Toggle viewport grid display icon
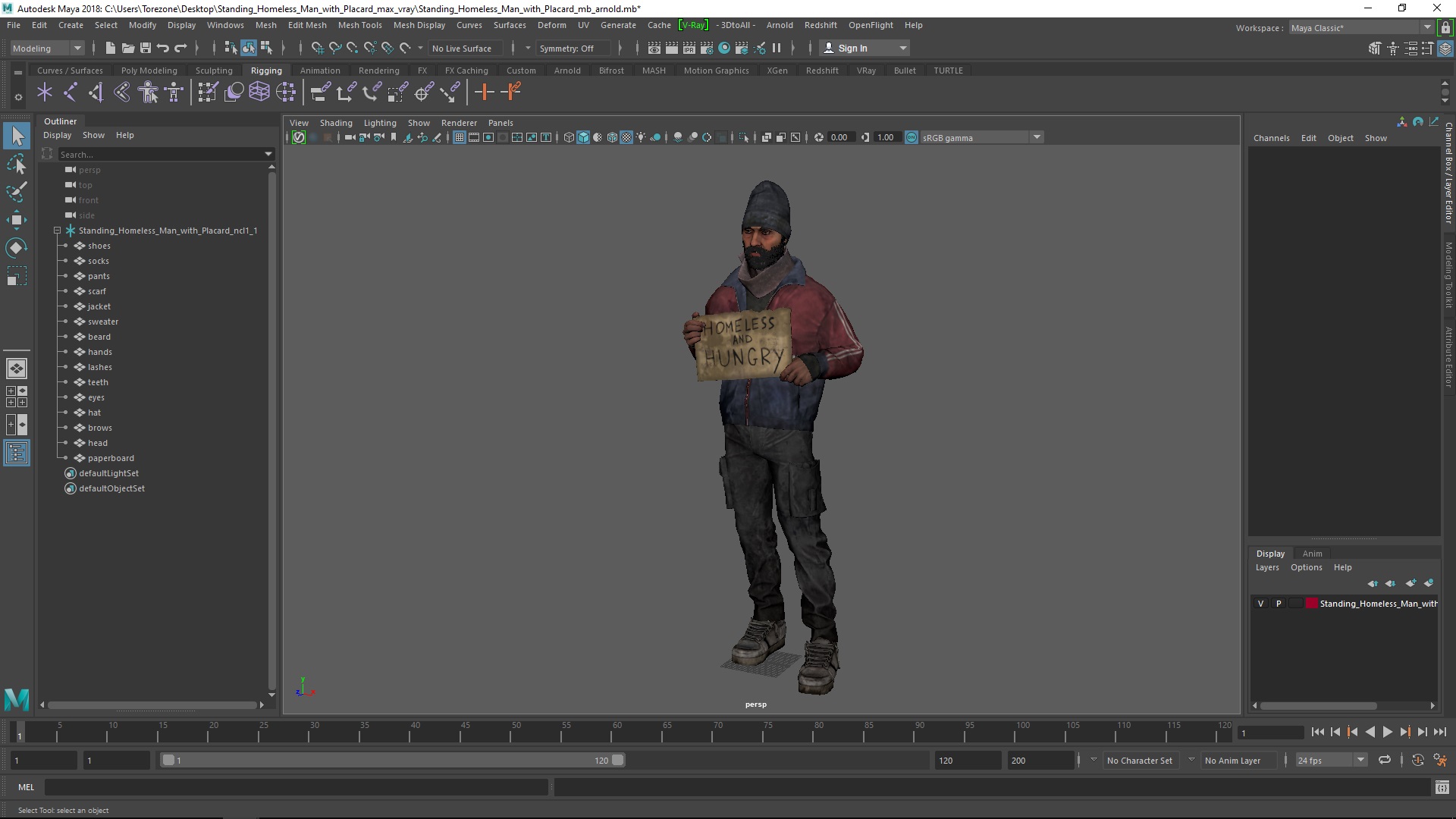Screen dimensions: 1456x819 pos(459,137)
